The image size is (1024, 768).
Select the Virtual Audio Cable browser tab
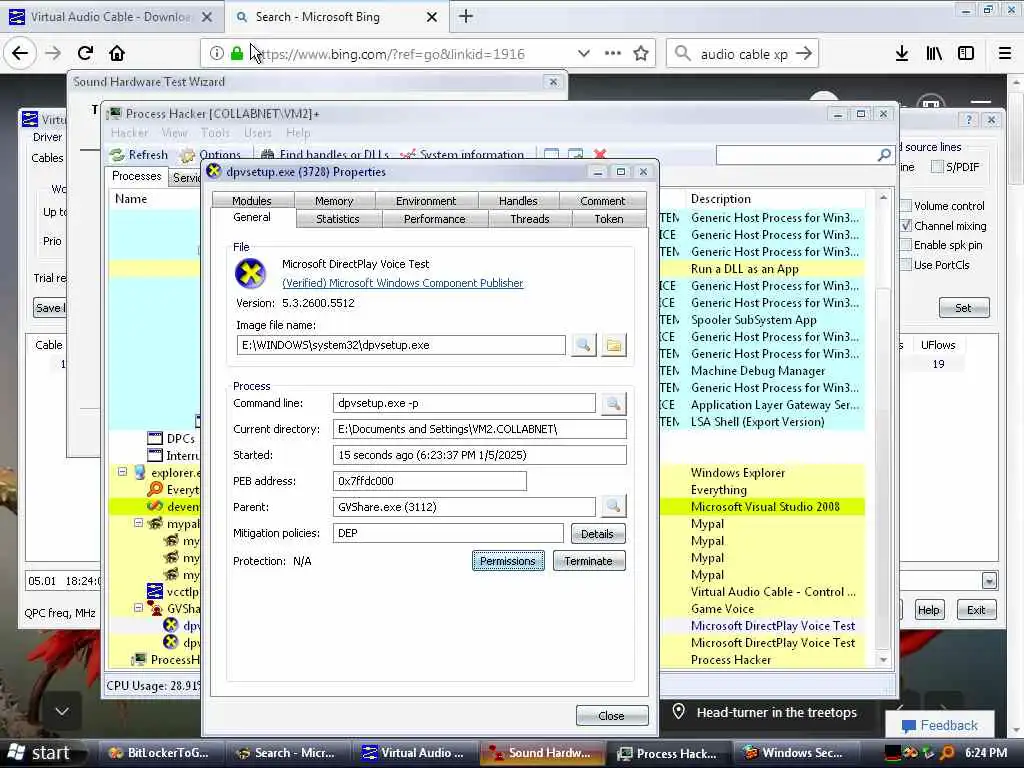click(x=111, y=17)
